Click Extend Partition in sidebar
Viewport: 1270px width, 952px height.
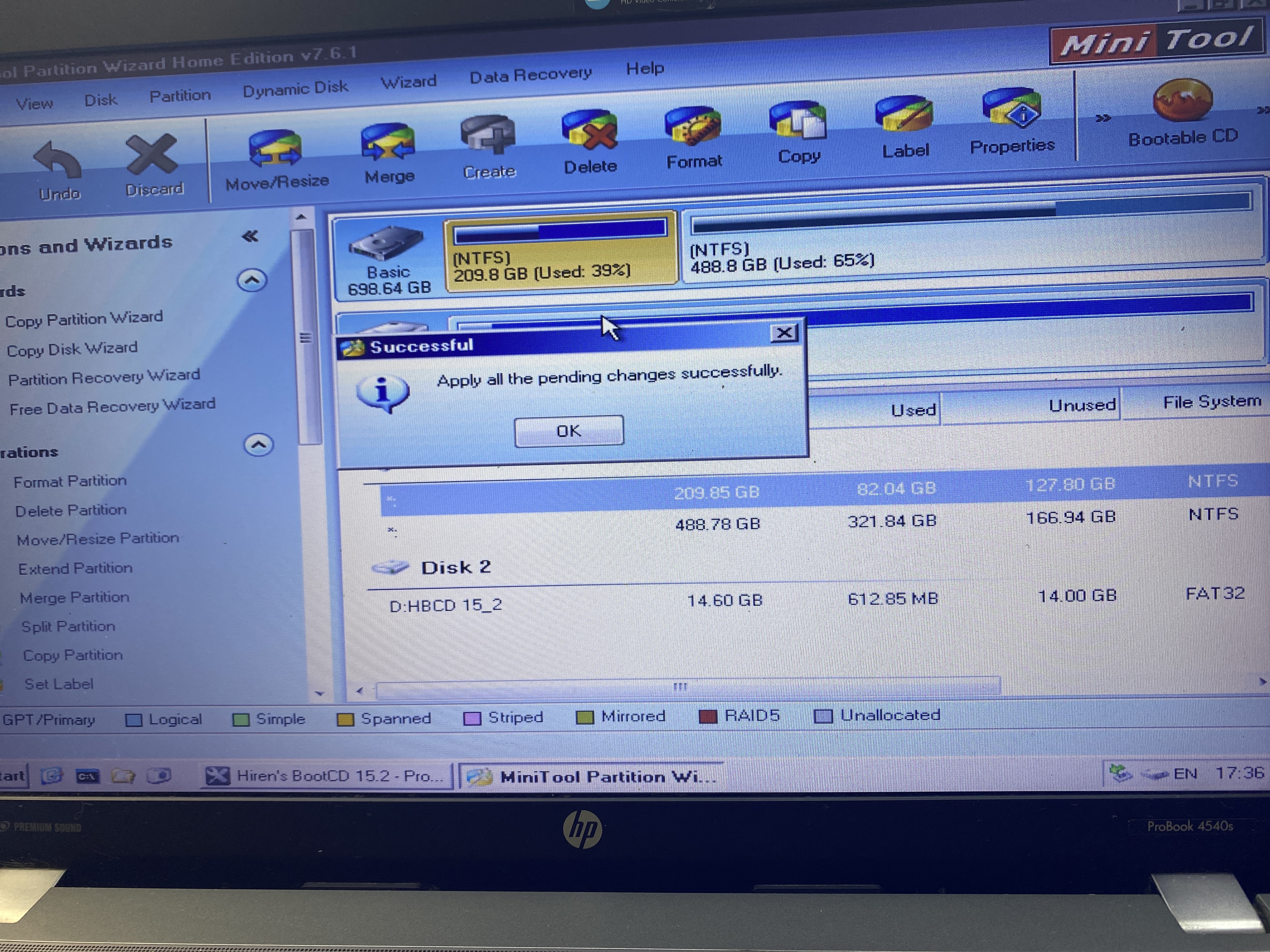[x=75, y=569]
